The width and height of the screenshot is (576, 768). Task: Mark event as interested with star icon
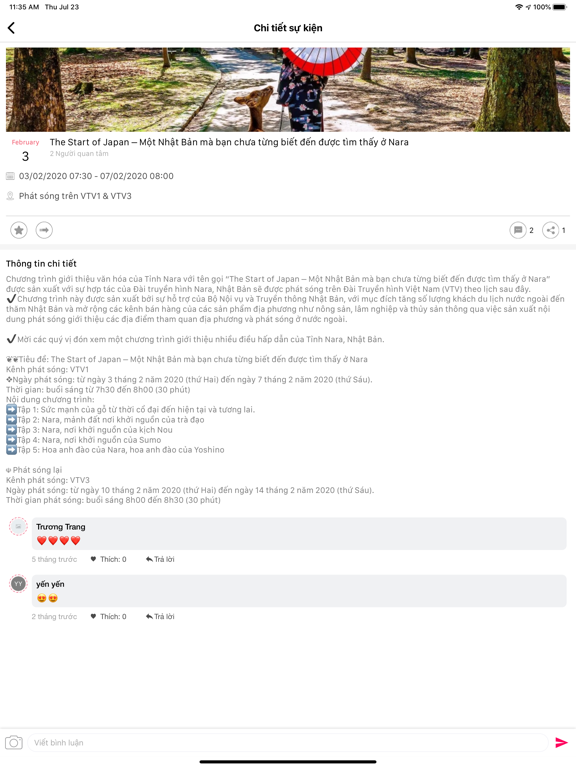click(x=19, y=230)
